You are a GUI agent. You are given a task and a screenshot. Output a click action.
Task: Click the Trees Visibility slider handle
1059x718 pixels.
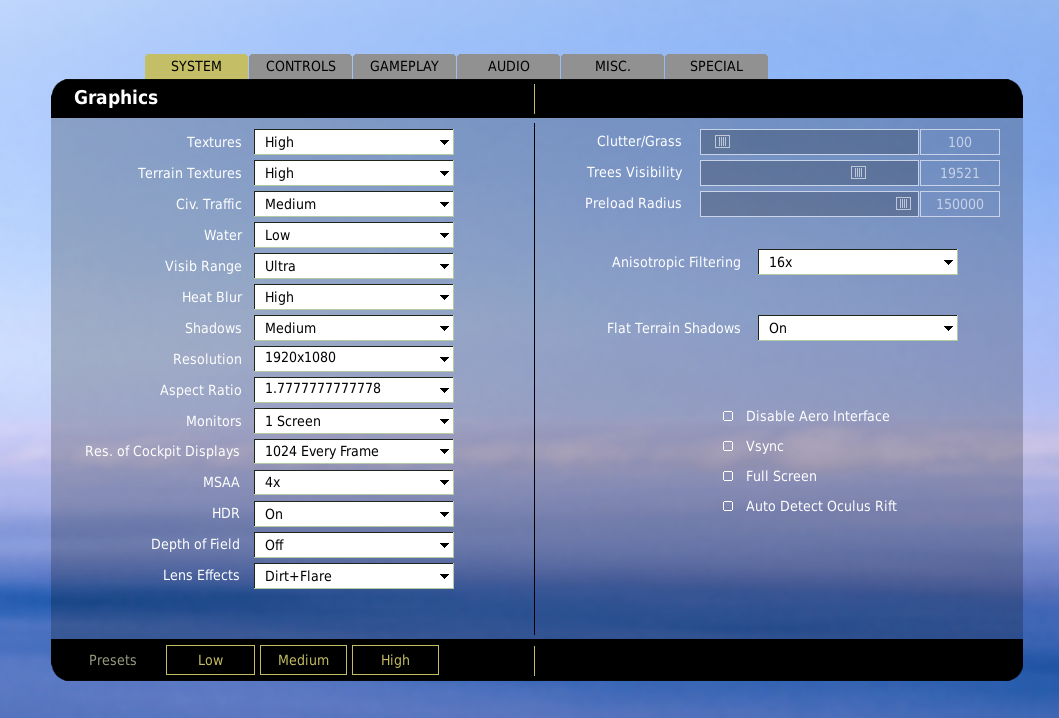(x=858, y=173)
